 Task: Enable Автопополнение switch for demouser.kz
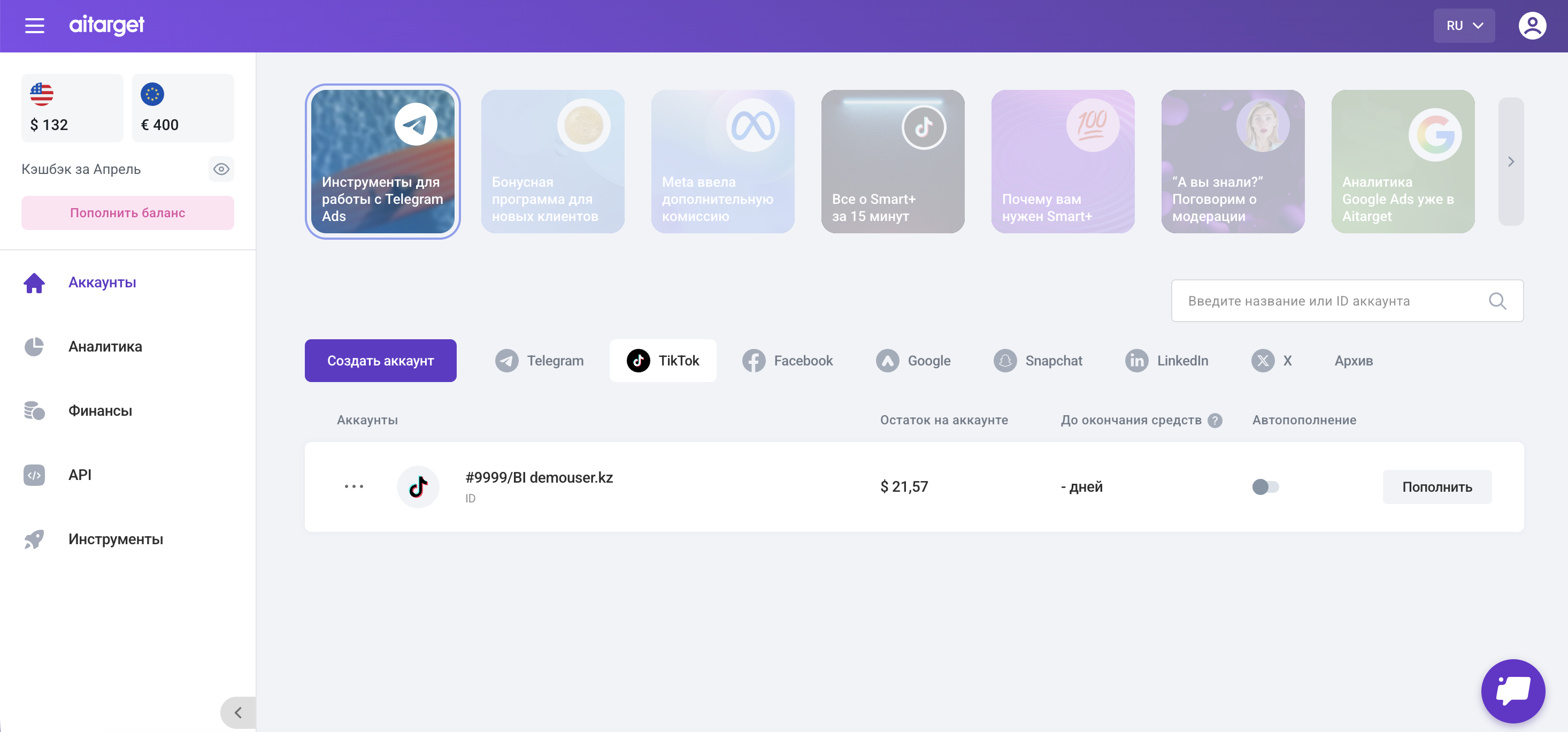coord(1265,486)
